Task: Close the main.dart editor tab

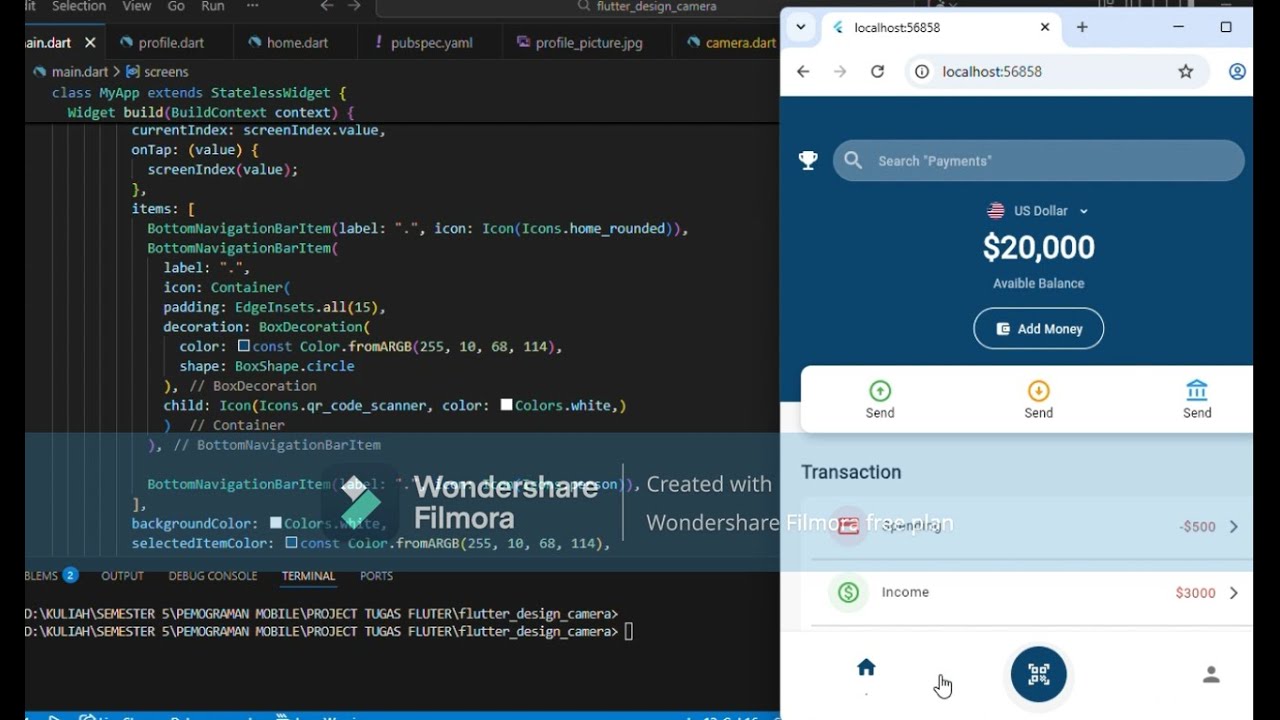Action: (91, 43)
